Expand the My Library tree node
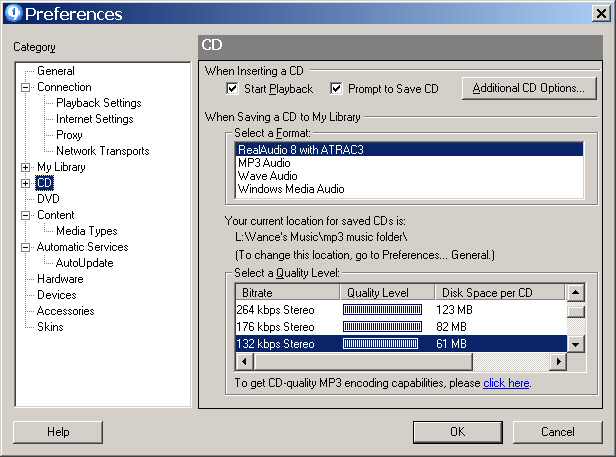Image resolution: width=616 pixels, height=457 pixels. coord(25,167)
